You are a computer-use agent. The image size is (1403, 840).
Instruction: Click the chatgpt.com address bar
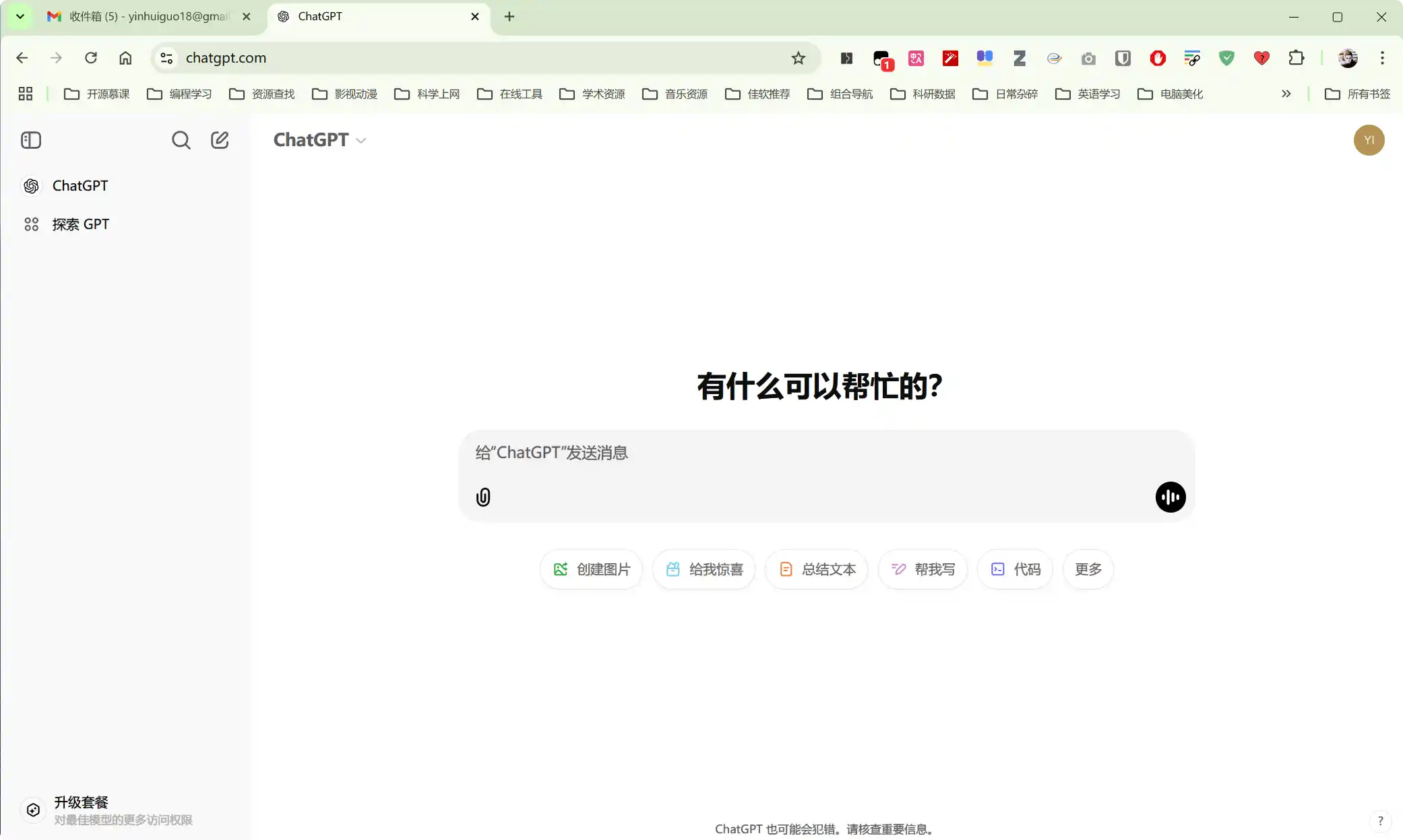tap(485, 58)
